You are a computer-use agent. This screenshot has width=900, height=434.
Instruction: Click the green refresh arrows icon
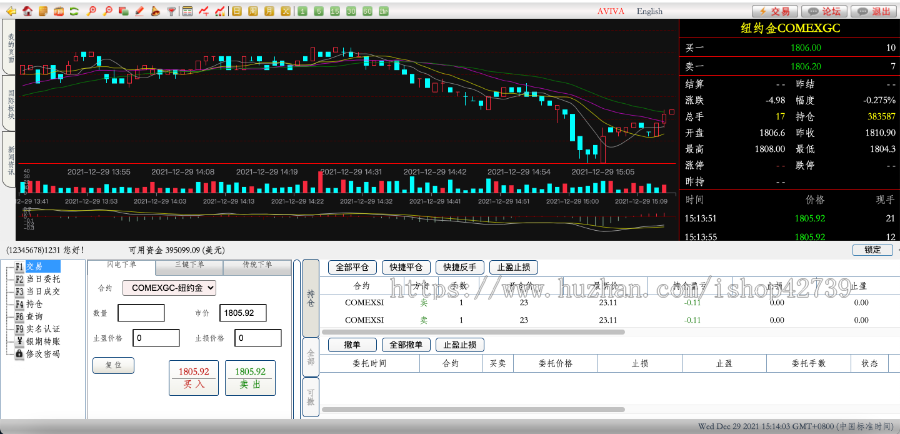click(74, 11)
